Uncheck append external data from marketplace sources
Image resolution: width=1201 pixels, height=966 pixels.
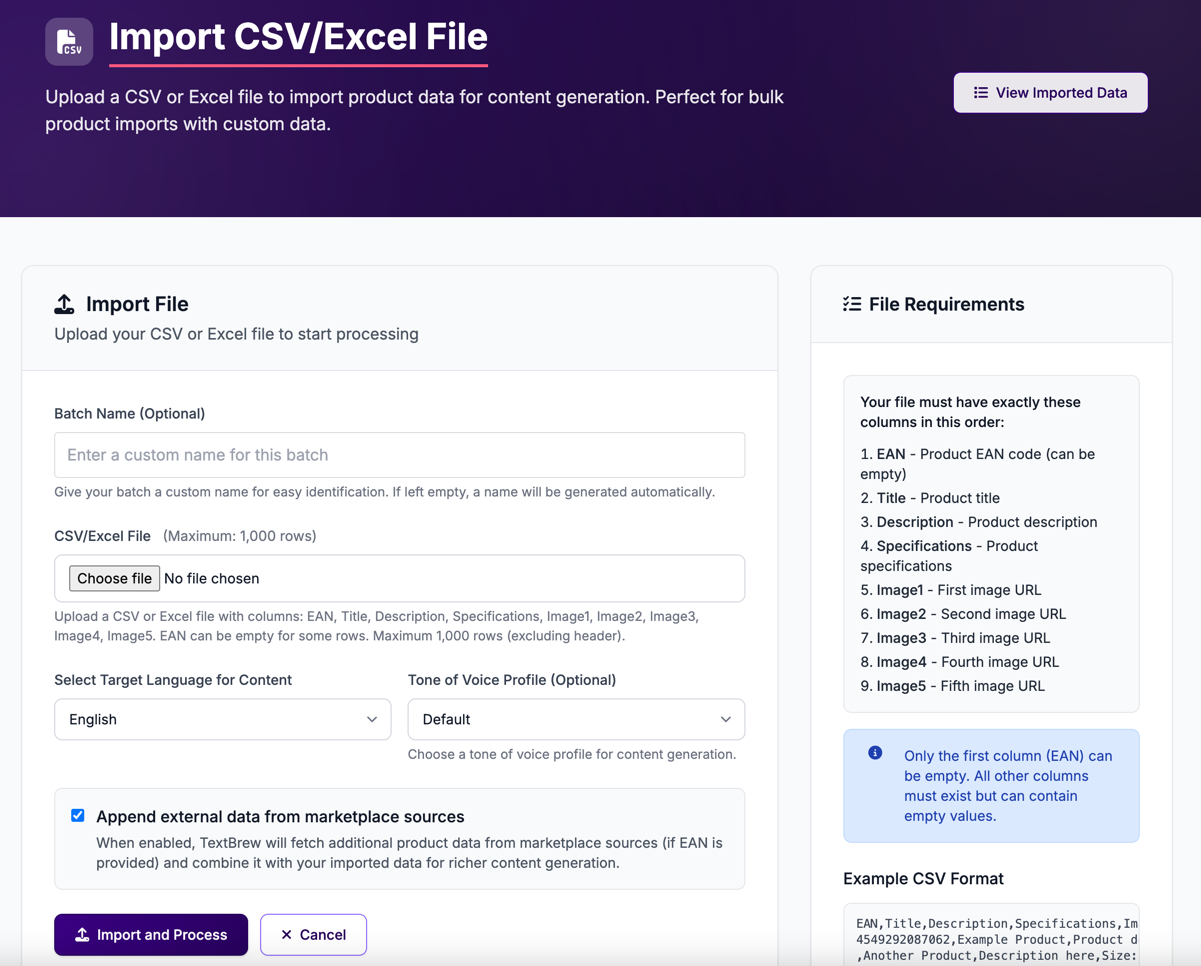(x=77, y=815)
